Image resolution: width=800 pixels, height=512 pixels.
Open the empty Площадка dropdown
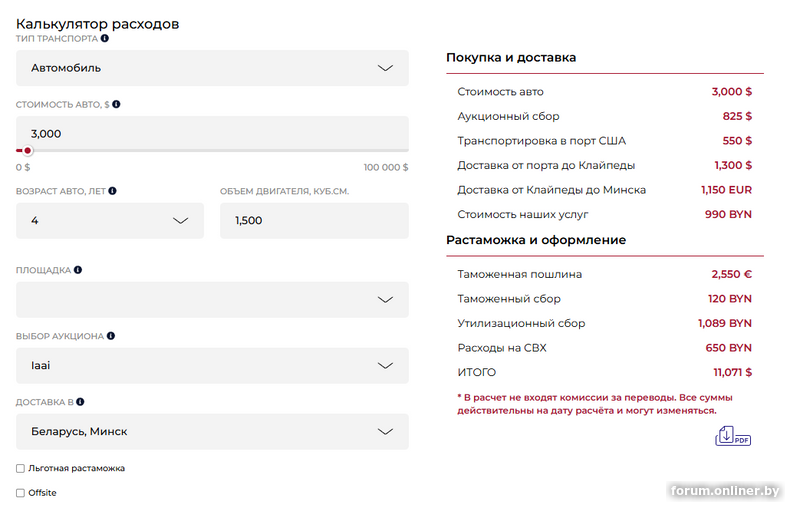(212, 299)
